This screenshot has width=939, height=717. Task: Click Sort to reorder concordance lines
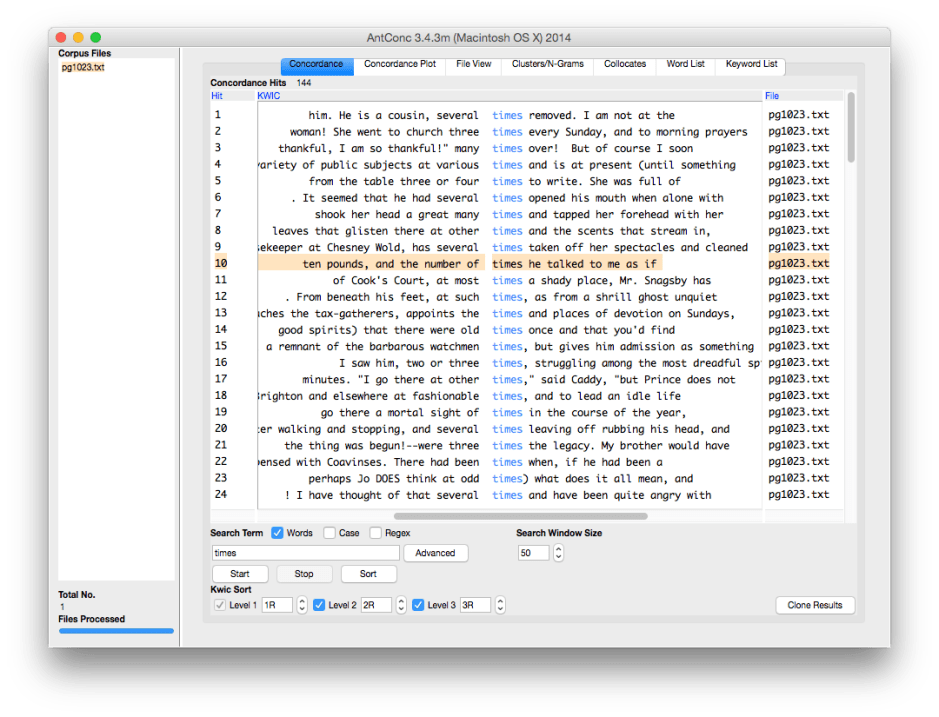368,573
